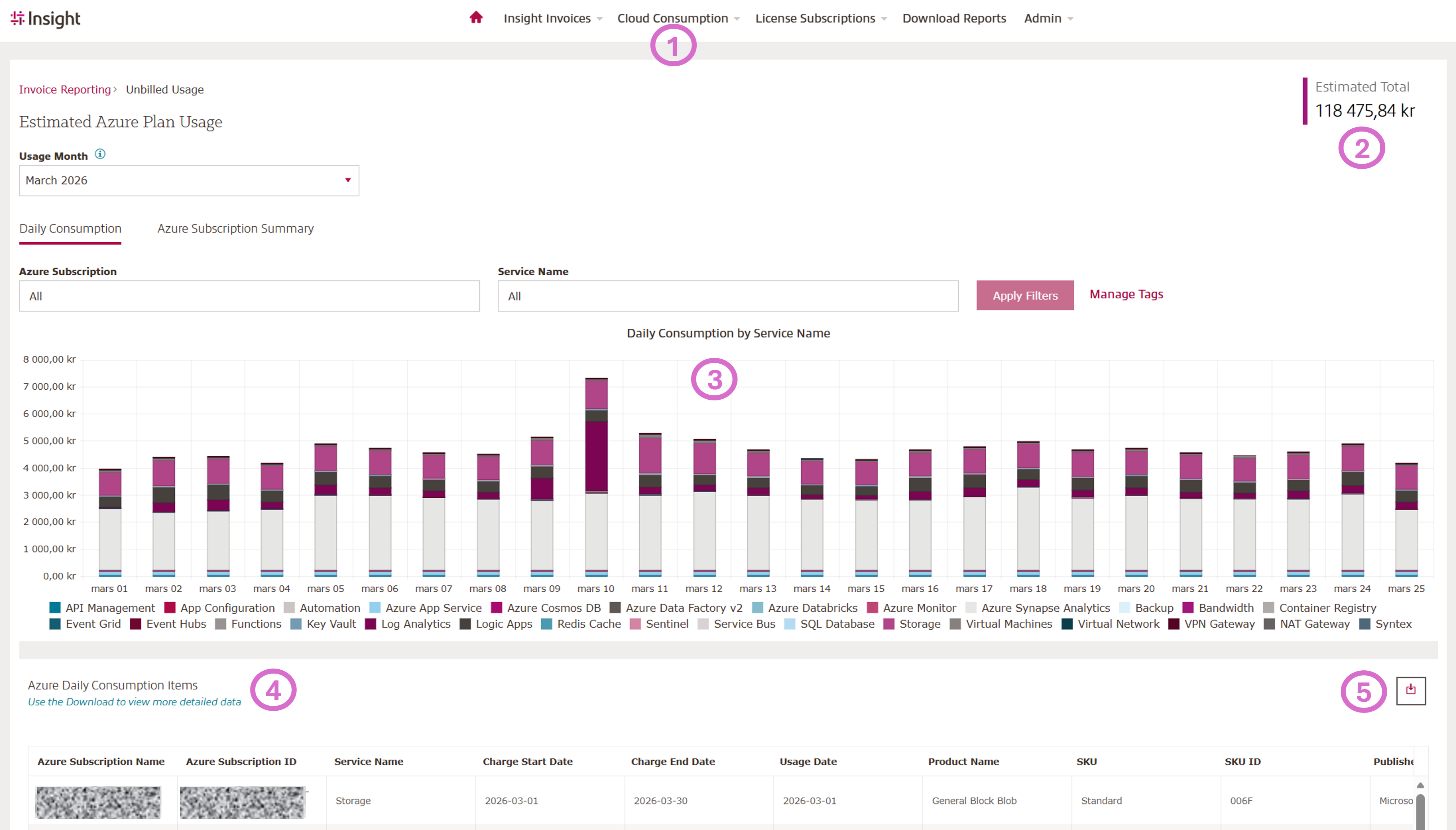Click the Apply Filters button
This screenshot has height=830, width=1456.
tap(1025, 295)
